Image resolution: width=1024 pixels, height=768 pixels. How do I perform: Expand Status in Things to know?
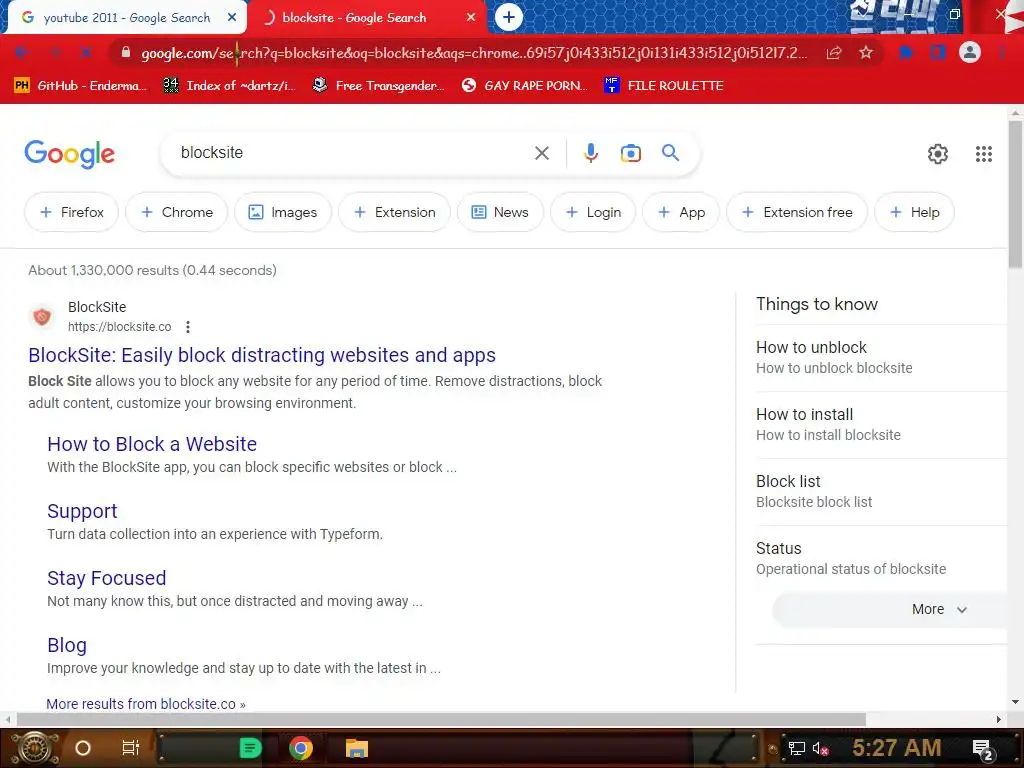(x=881, y=558)
